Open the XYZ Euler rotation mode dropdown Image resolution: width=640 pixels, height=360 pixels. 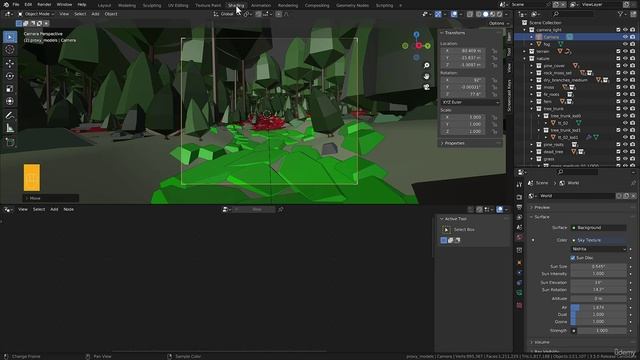[x=470, y=102]
